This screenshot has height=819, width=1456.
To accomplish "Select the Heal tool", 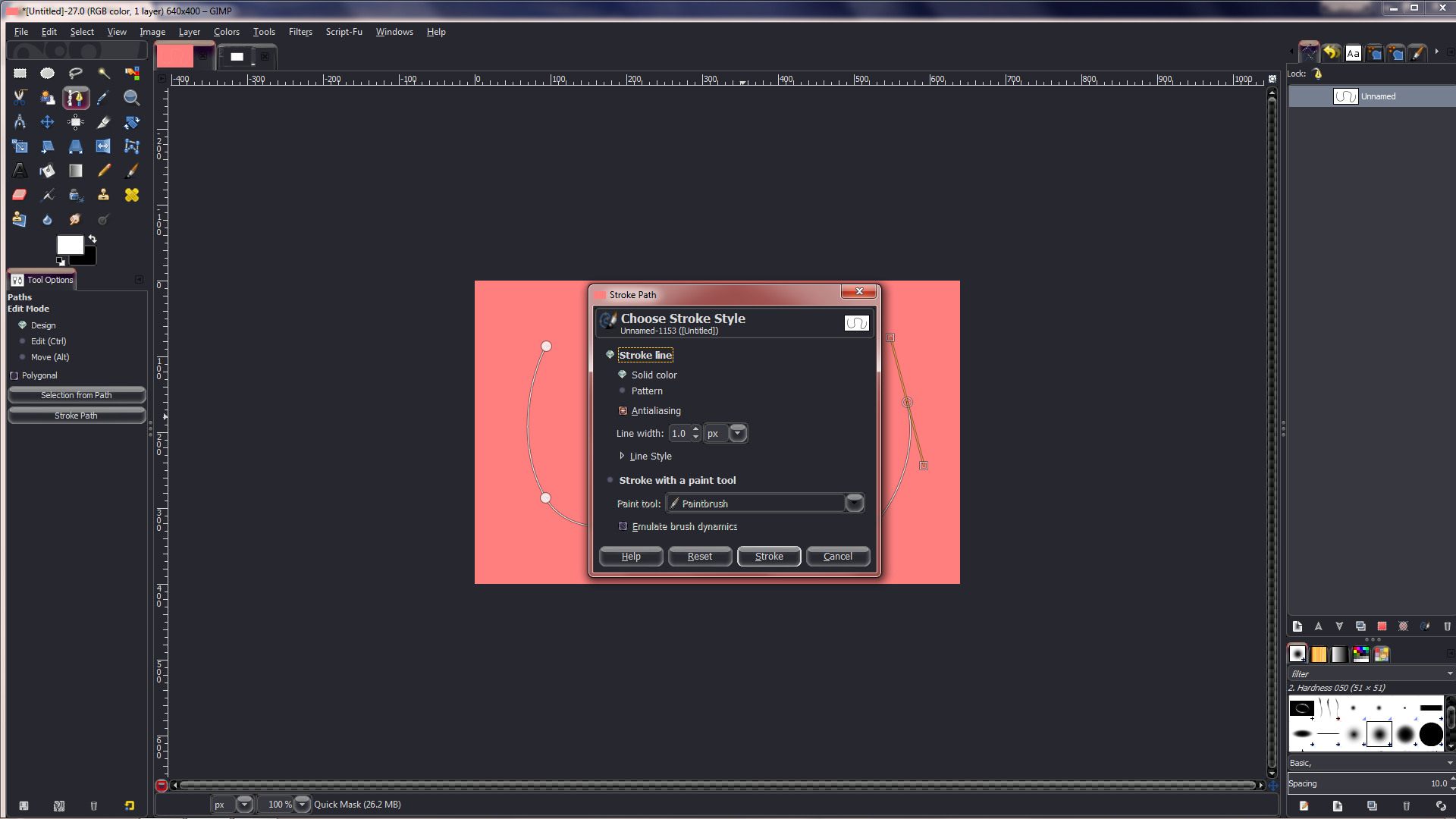I will pyautogui.click(x=132, y=195).
